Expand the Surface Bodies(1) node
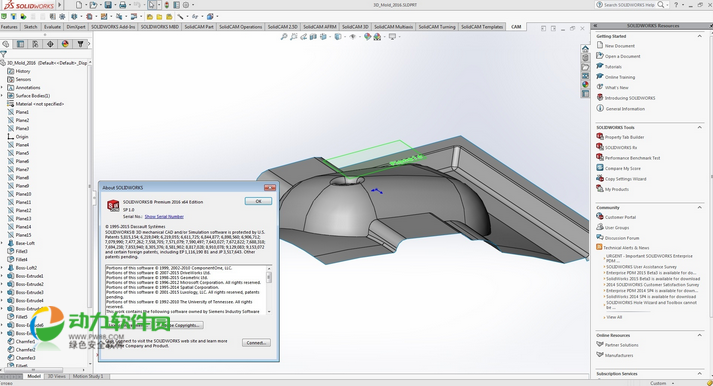The width and height of the screenshot is (713, 386). coord(2,96)
